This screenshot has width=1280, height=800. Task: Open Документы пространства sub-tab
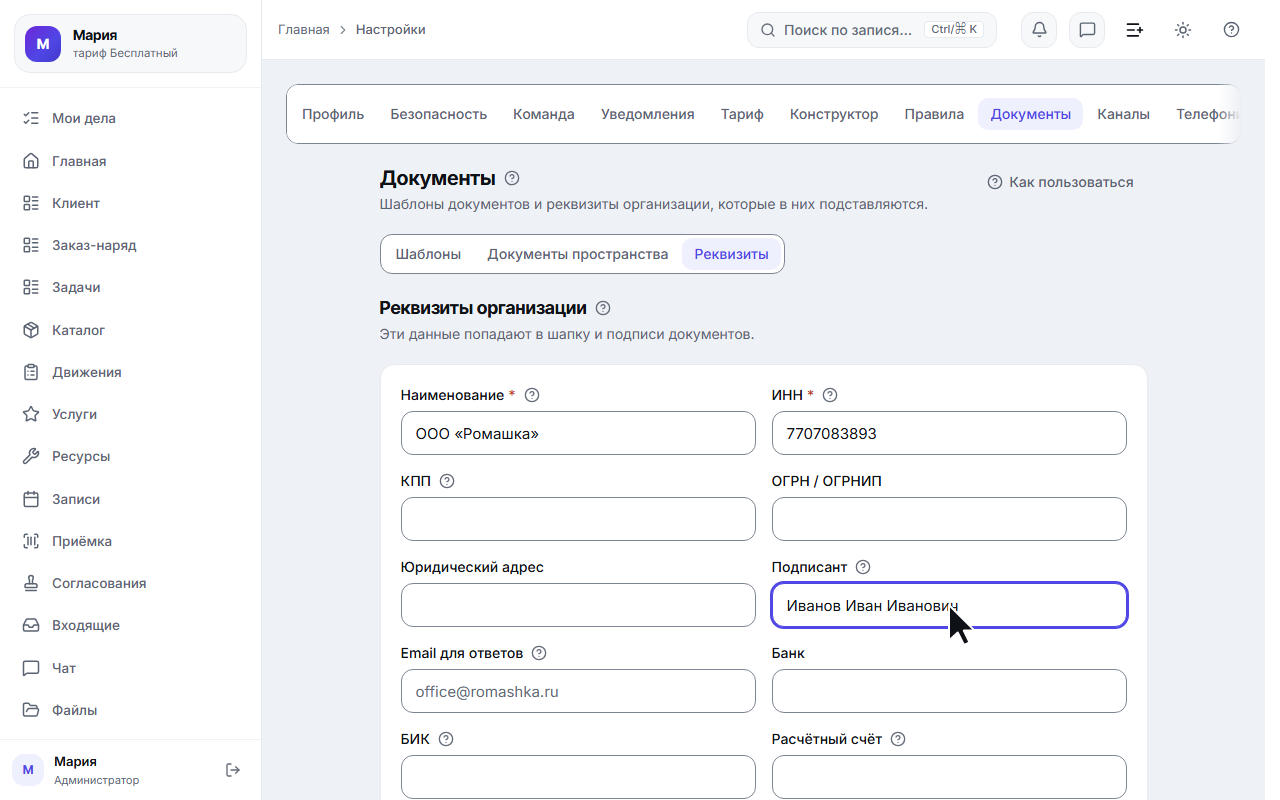[x=578, y=254]
